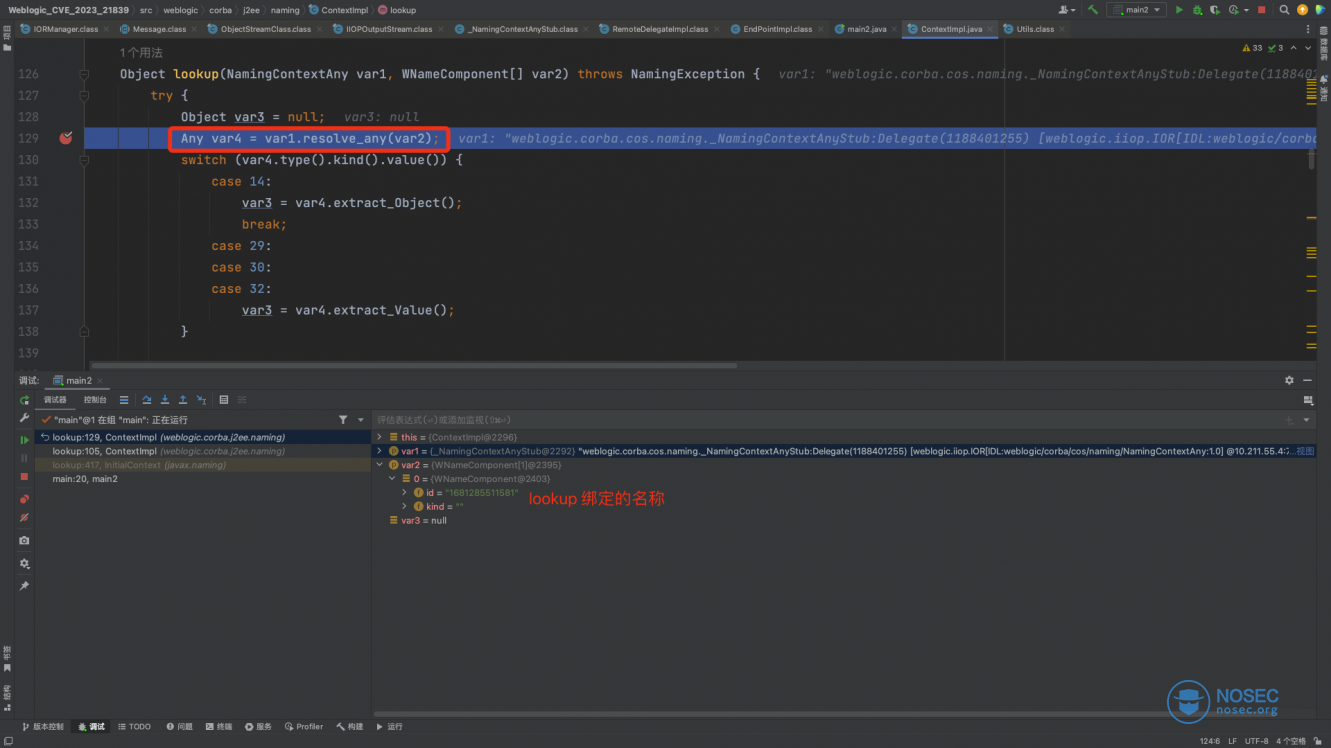1331x748 pixels.
Task: Open the 问题 problems tool window
Action: click(x=178, y=726)
